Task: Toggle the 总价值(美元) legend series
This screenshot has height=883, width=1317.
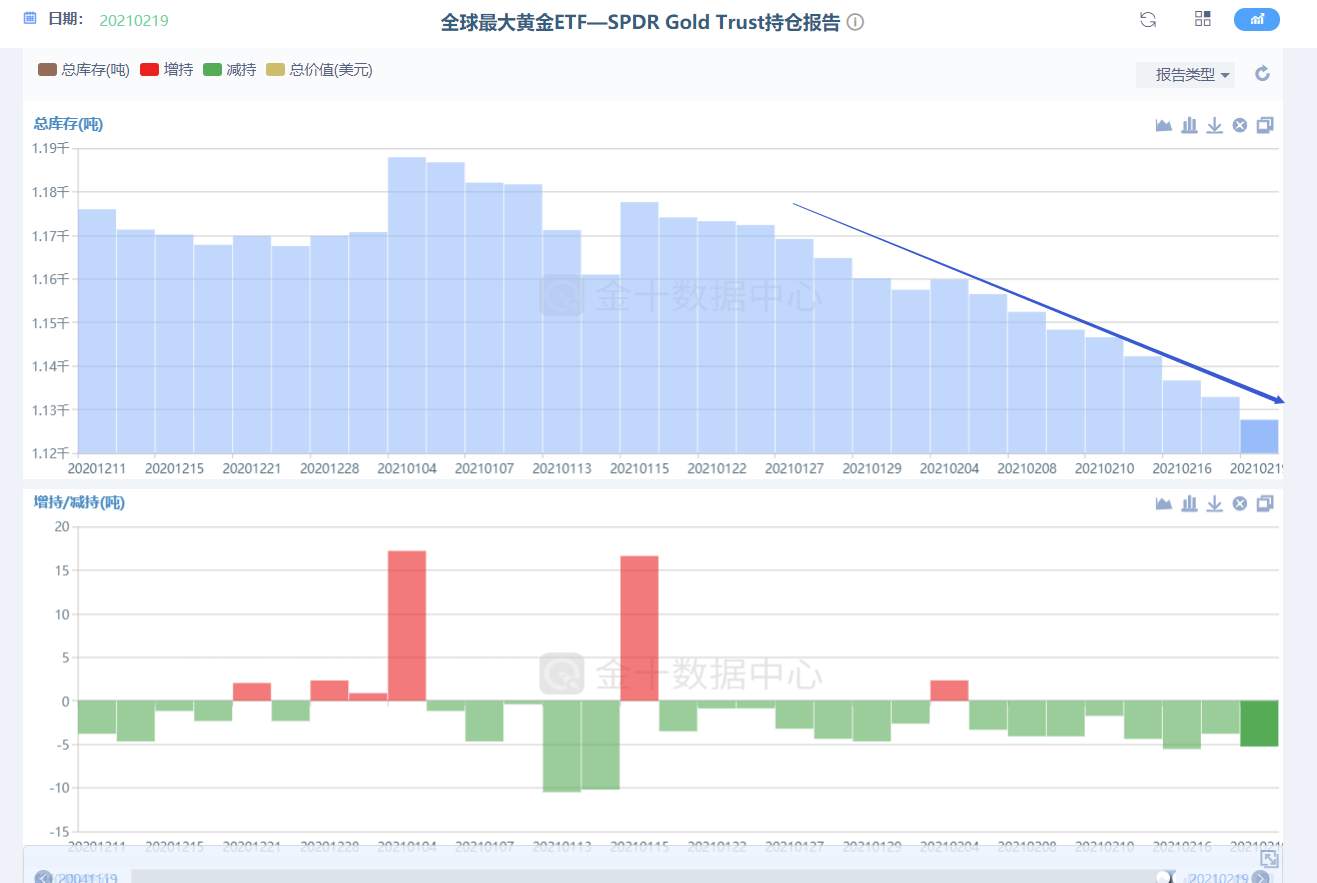Action: 319,70
